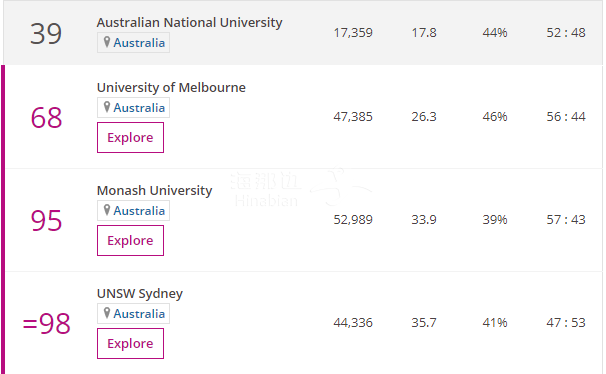The image size is (606, 374).
Task: Click the location pin beside Australian National University's Australia
Action: click(x=107, y=42)
